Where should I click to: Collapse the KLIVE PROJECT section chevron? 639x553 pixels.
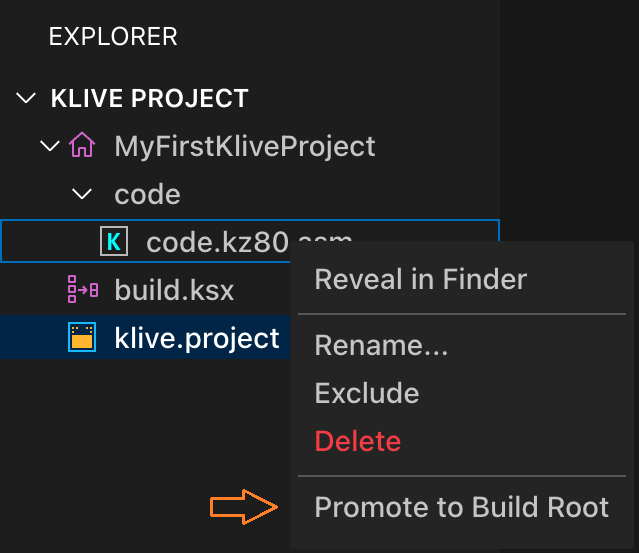(26, 98)
